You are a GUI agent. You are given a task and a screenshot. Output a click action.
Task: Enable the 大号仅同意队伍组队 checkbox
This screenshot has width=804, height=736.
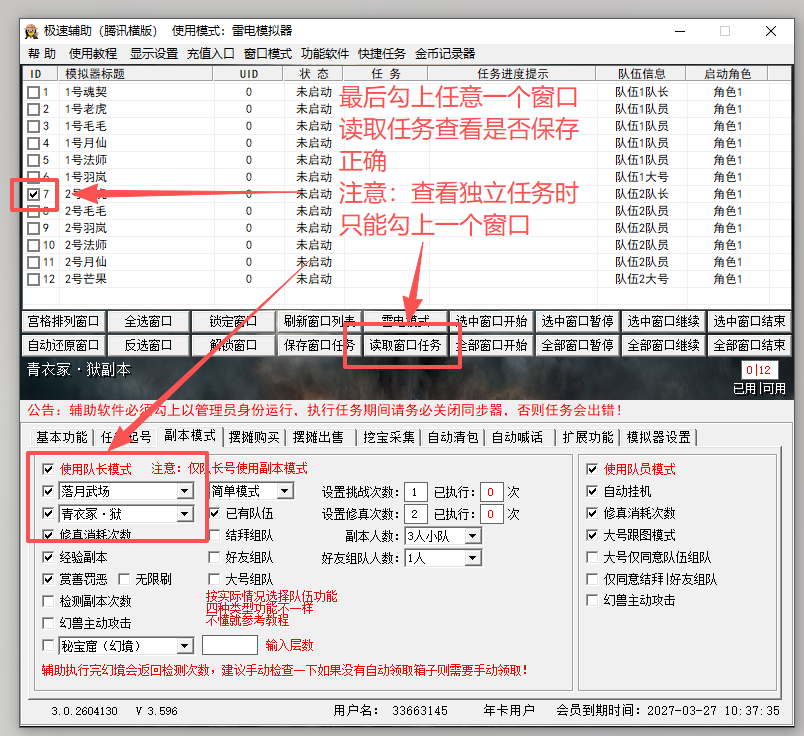[x=592, y=557]
